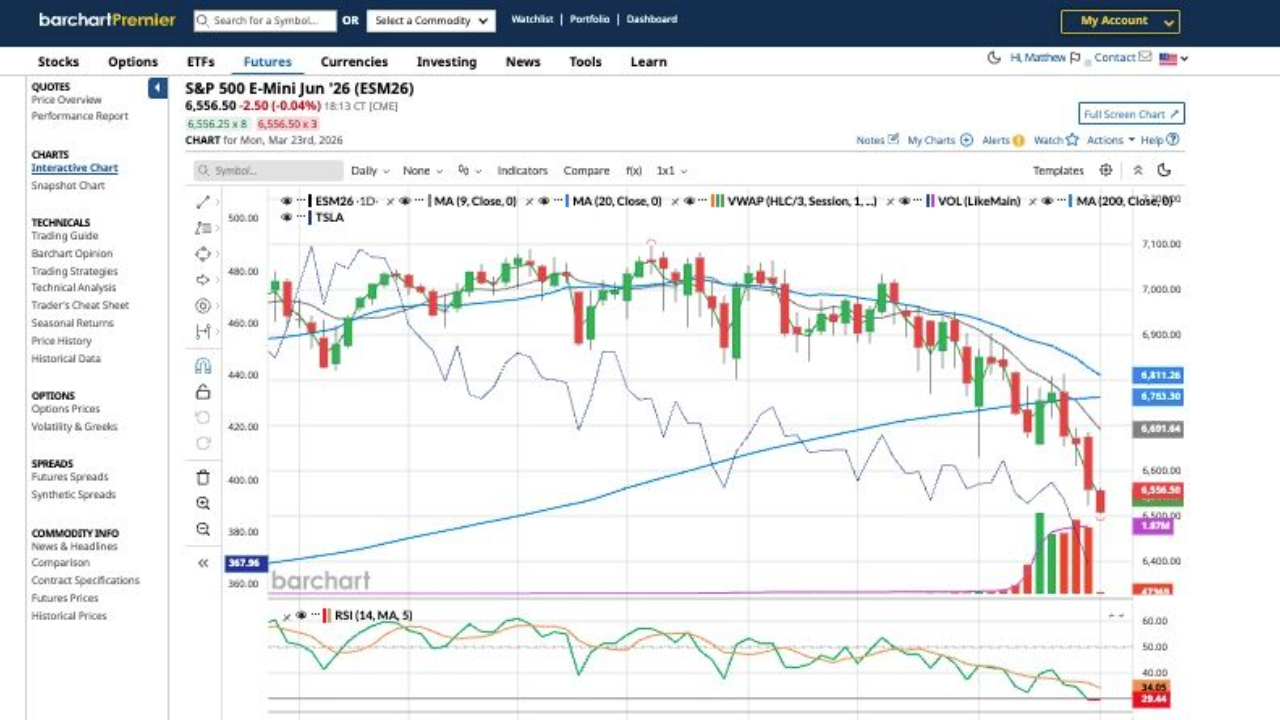The height and width of the screenshot is (720, 1280).
Task: Open the Select a Commodity dropdown
Action: click(x=431, y=20)
